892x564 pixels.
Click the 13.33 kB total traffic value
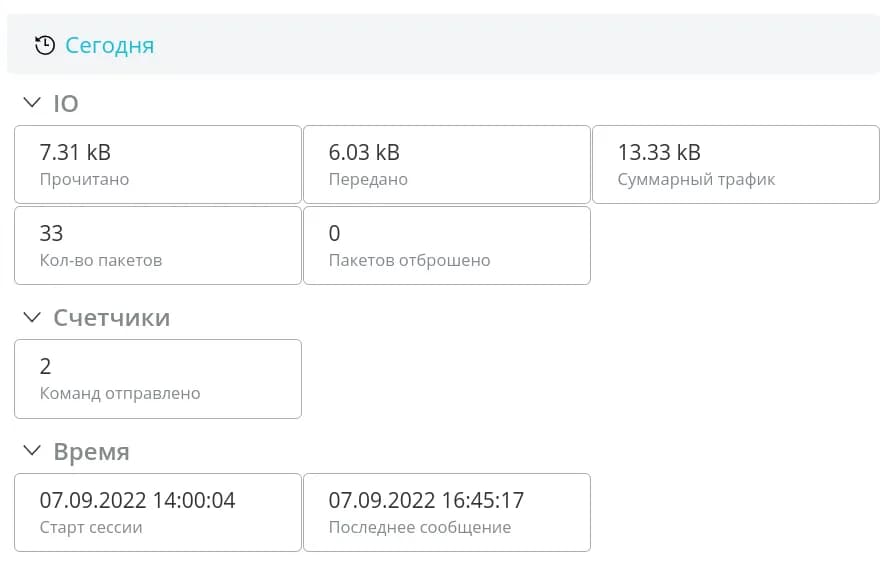(659, 152)
